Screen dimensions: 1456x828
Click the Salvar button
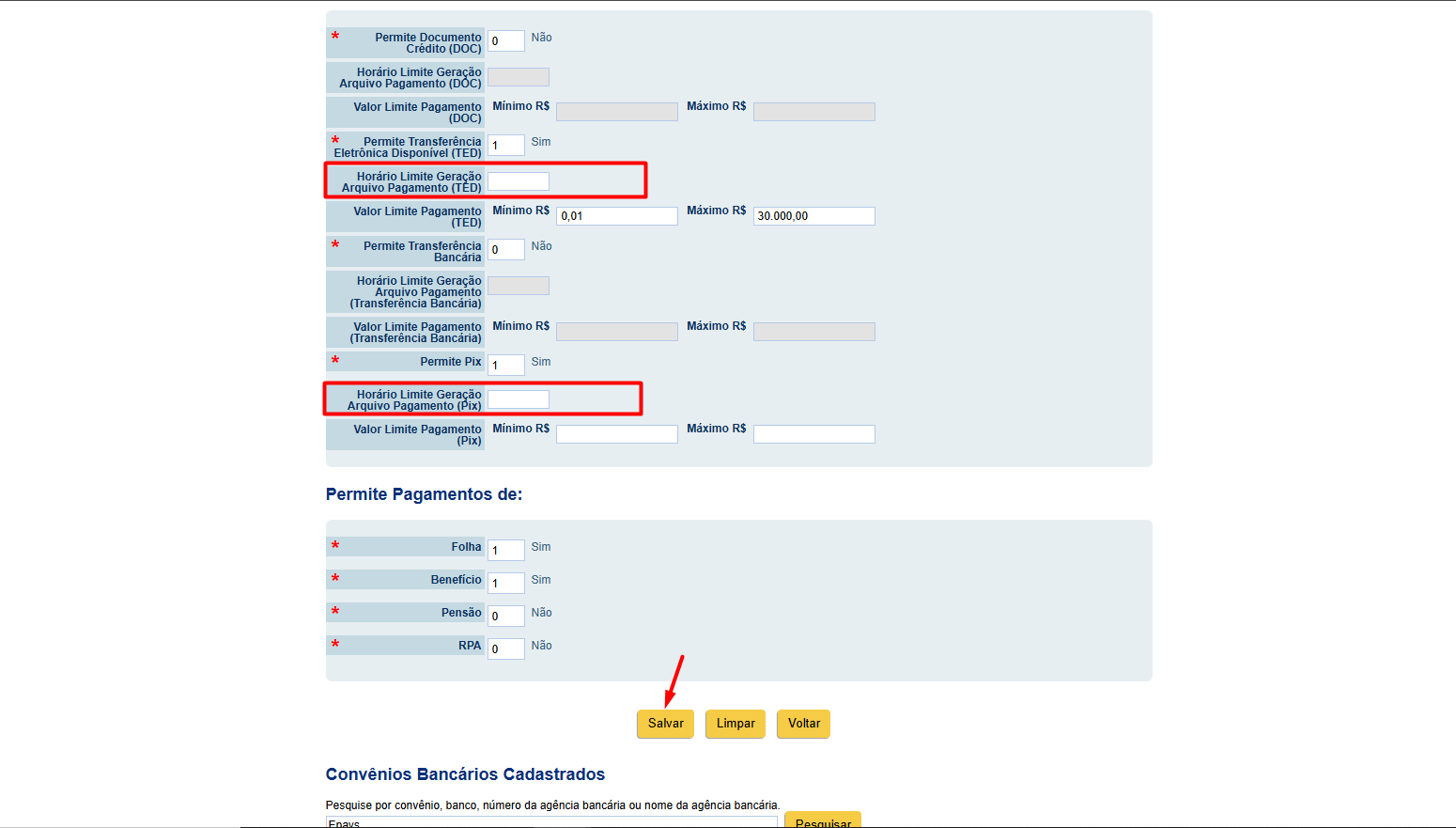[665, 724]
